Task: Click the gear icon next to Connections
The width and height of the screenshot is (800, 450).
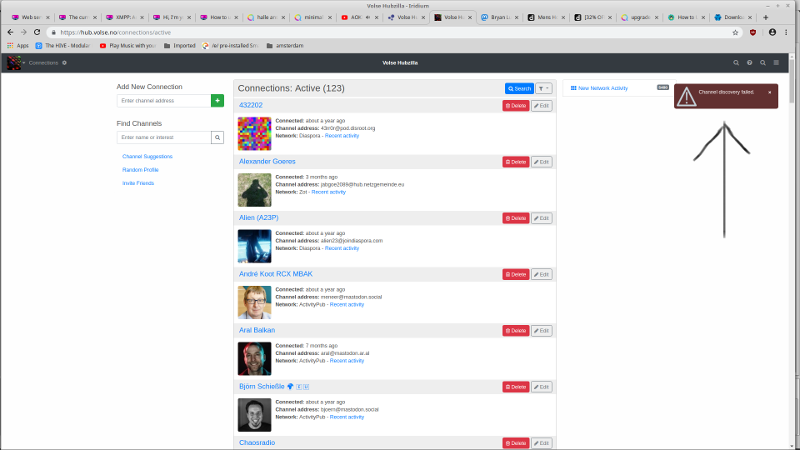Action: coord(65,63)
